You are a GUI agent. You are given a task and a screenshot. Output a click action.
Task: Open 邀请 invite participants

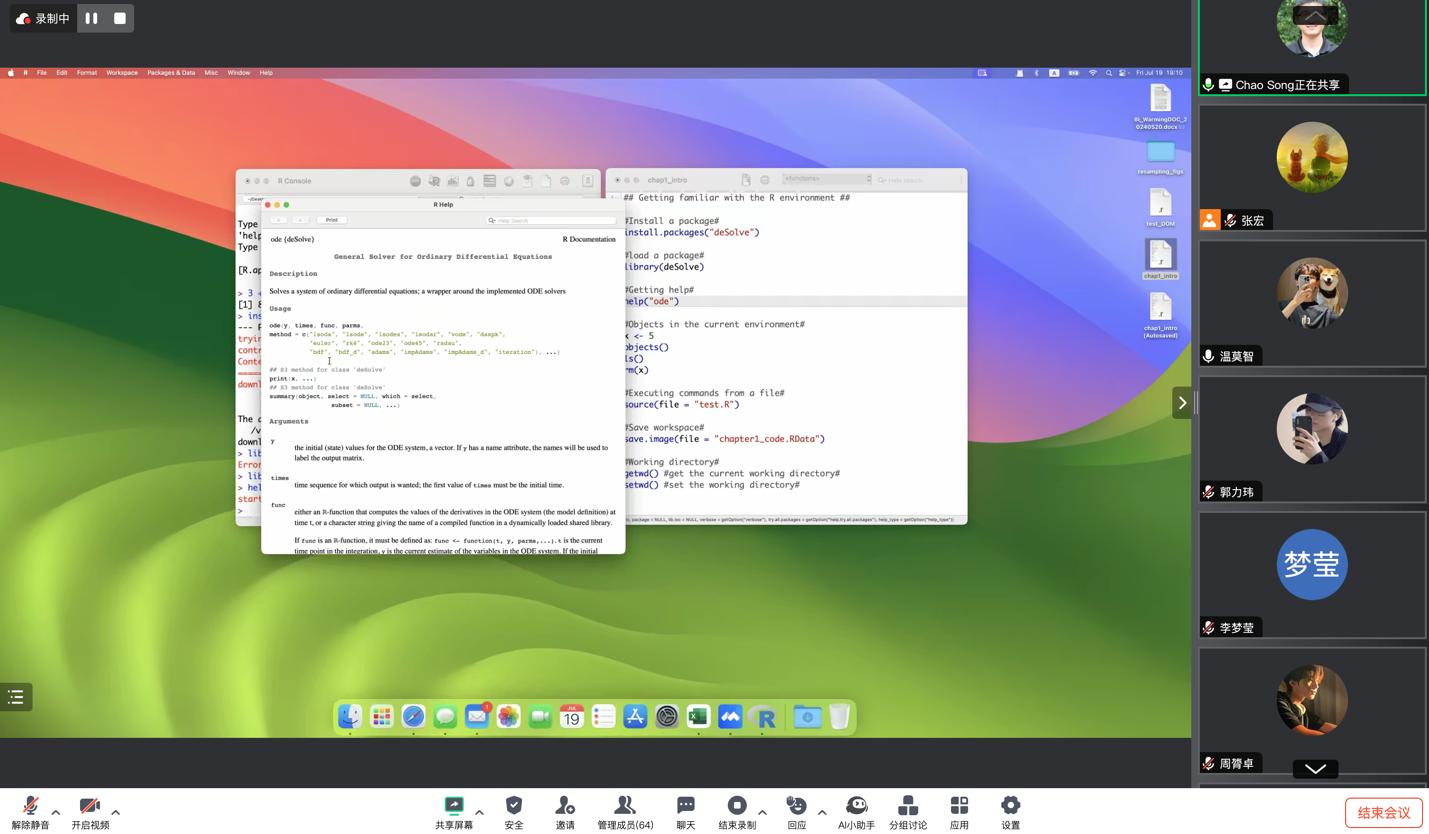click(x=565, y=813)
